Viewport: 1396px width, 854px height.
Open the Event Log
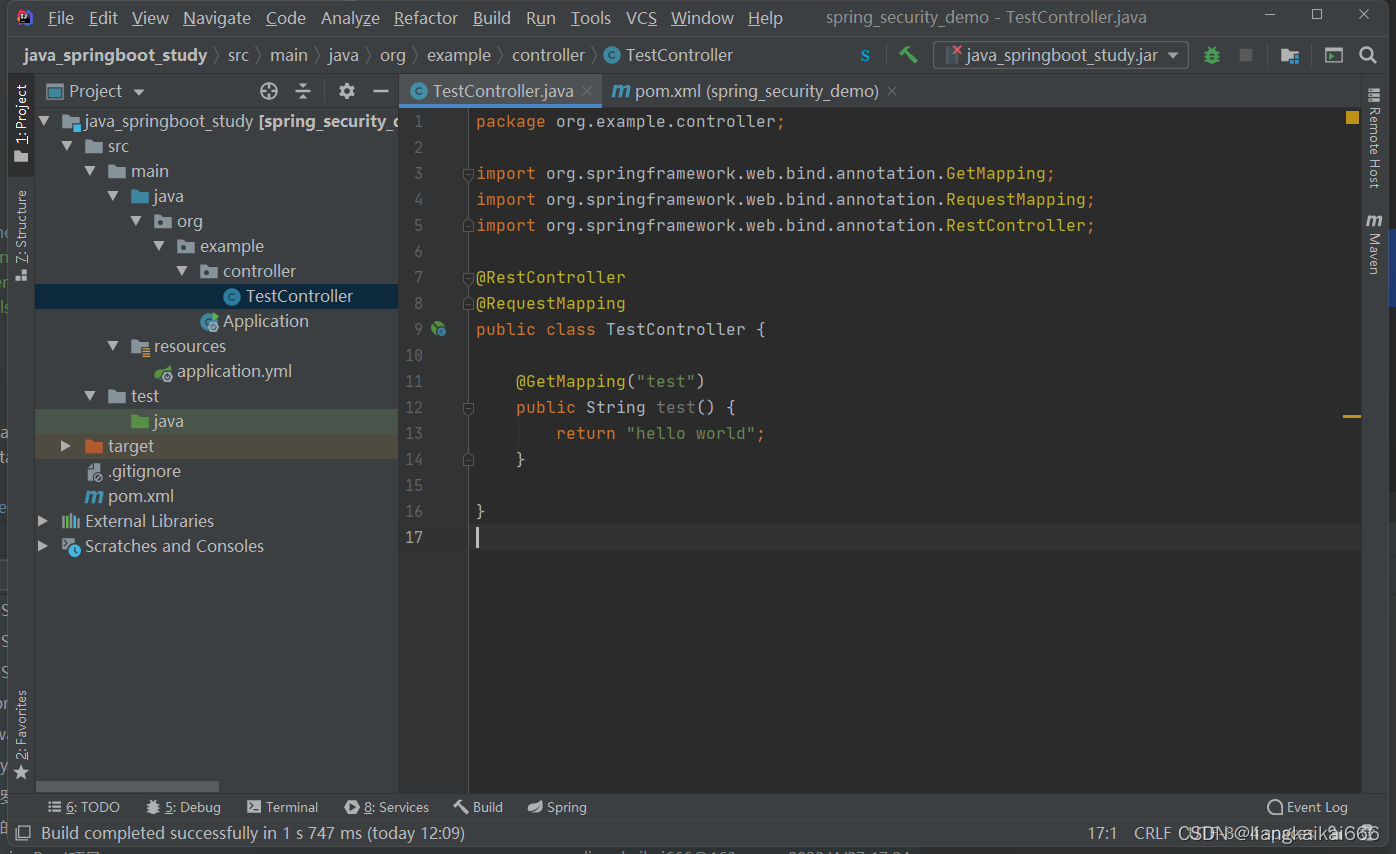(x=1307, y=807)
